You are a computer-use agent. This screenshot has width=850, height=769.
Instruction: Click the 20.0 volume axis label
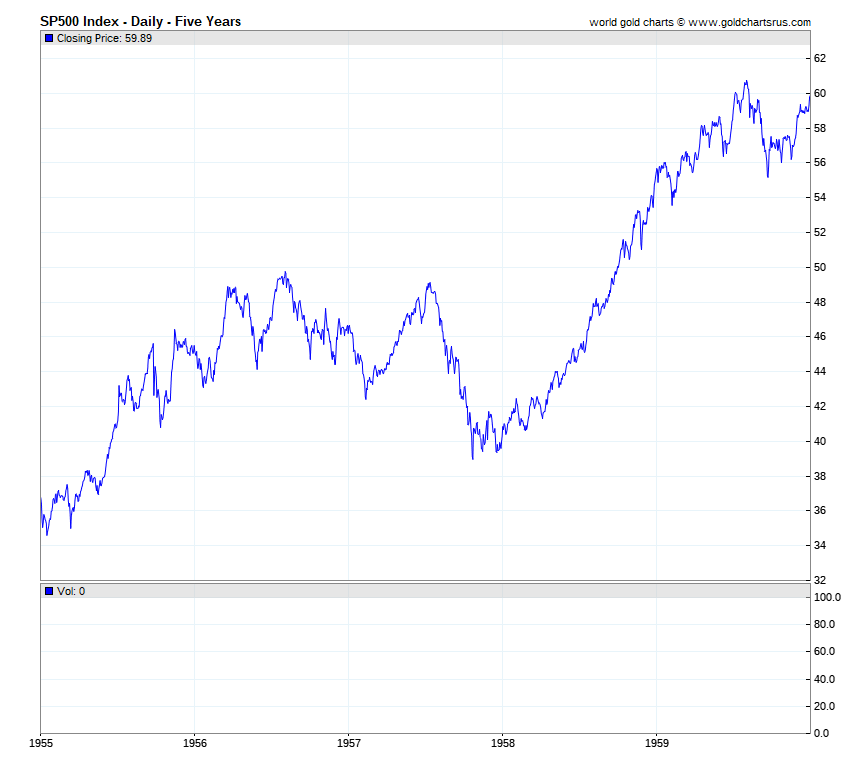pyautogui.click(x=825, y=706)
